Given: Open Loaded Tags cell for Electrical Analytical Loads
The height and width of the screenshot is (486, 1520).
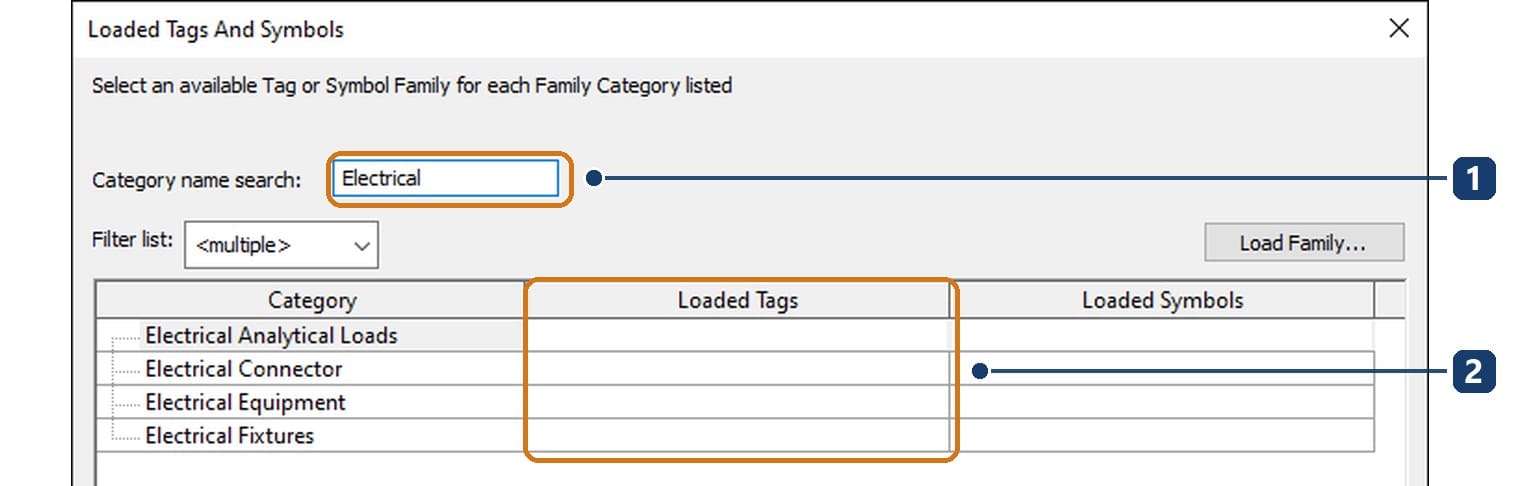Looking at the screenshot, I should (x=738, y=335).
